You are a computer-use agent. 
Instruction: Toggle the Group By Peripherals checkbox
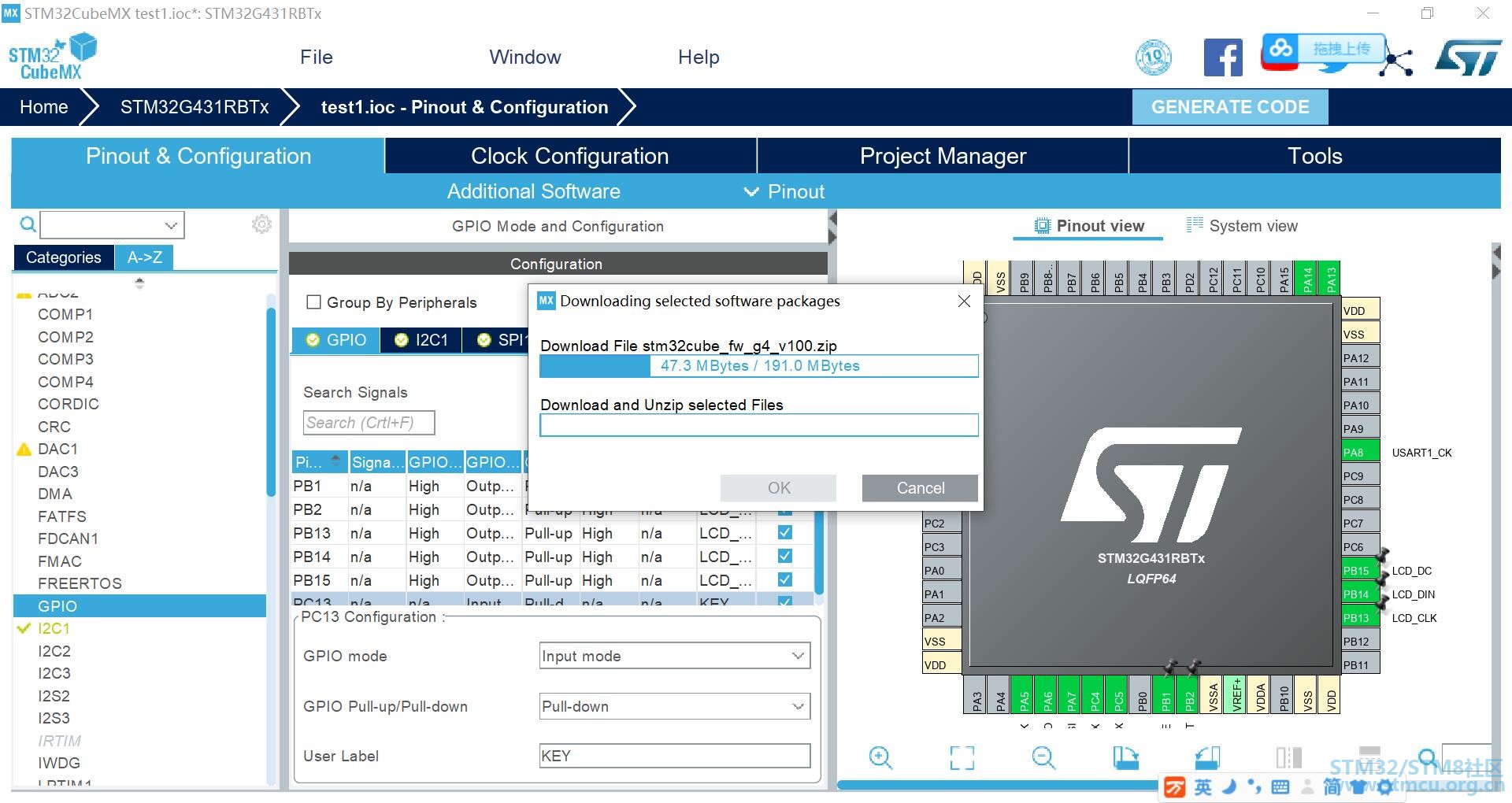click(x=313, y=302)
